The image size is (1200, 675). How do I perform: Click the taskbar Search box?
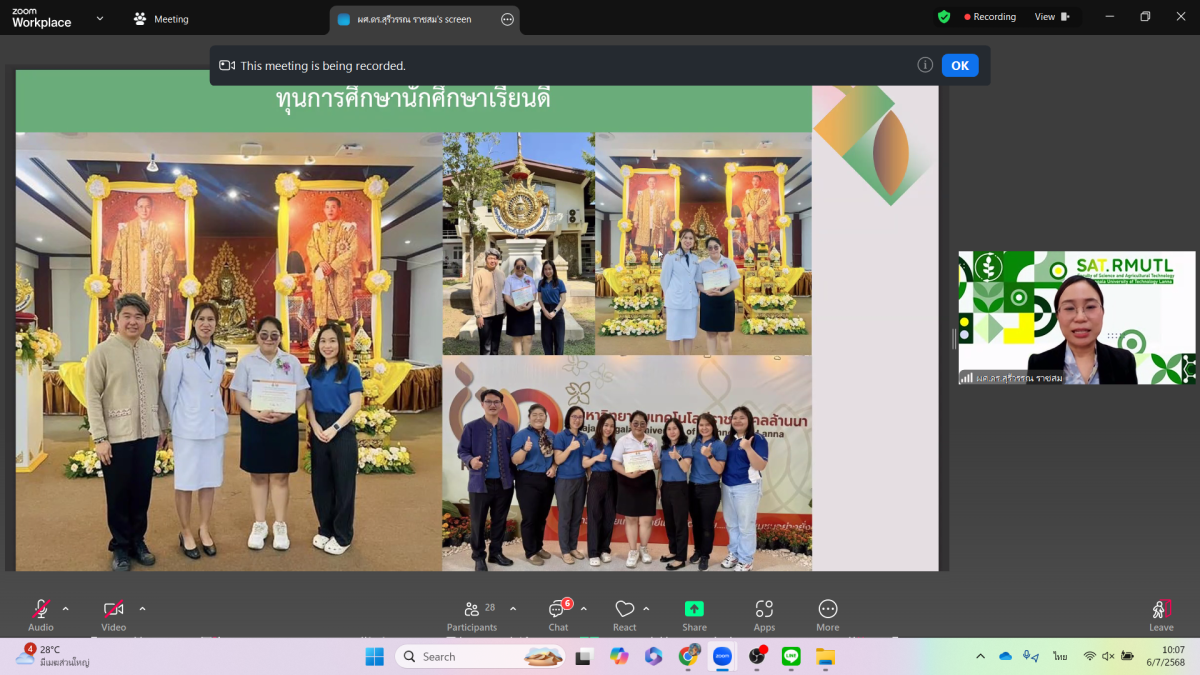tap(480, 657)
